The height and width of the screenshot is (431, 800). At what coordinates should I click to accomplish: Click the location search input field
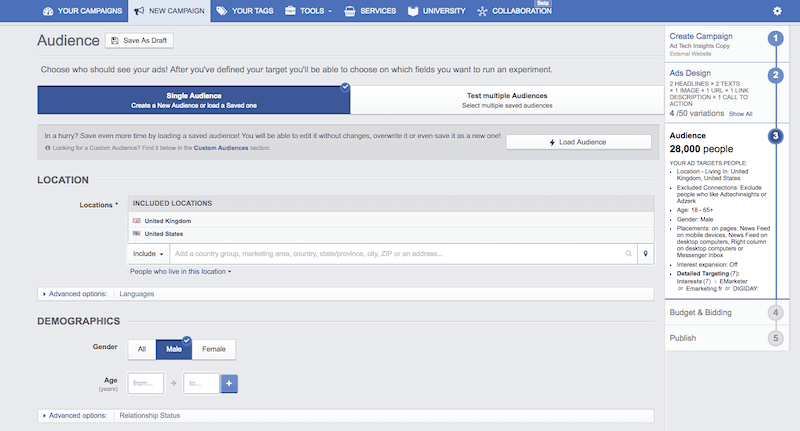pos(403,253)
